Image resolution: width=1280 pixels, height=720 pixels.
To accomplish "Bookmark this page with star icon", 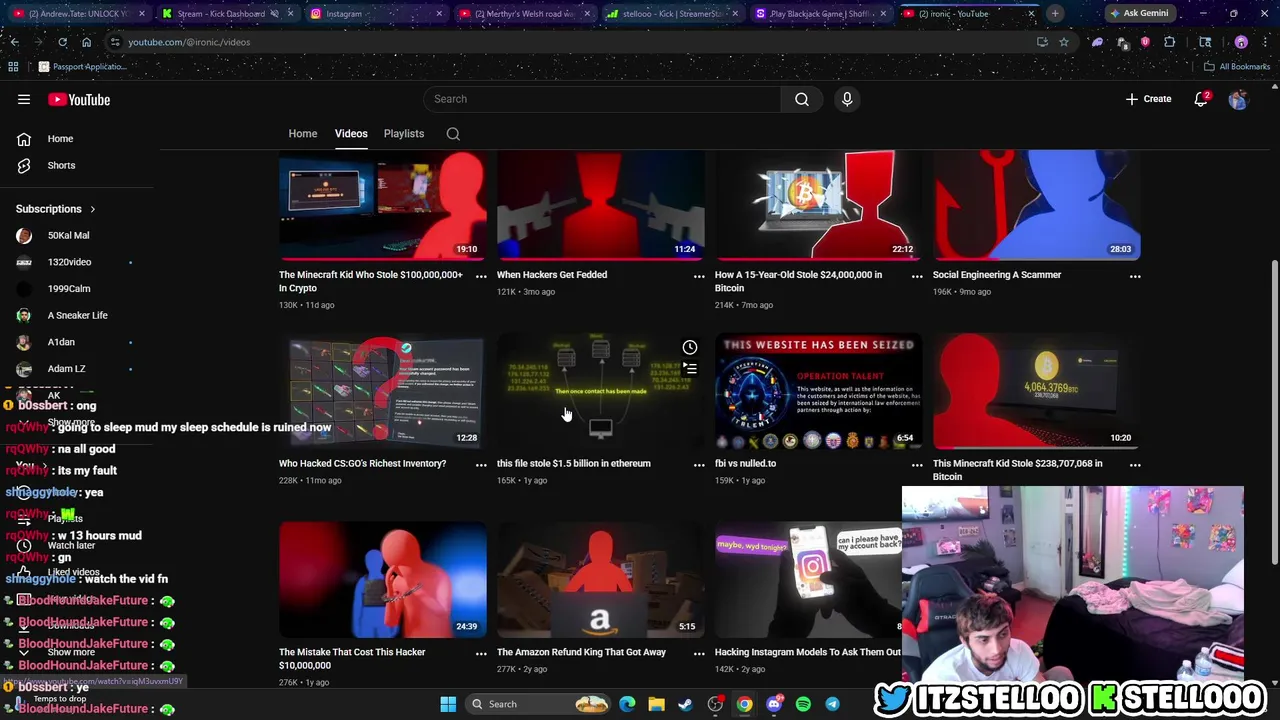I will [1064, 42].
